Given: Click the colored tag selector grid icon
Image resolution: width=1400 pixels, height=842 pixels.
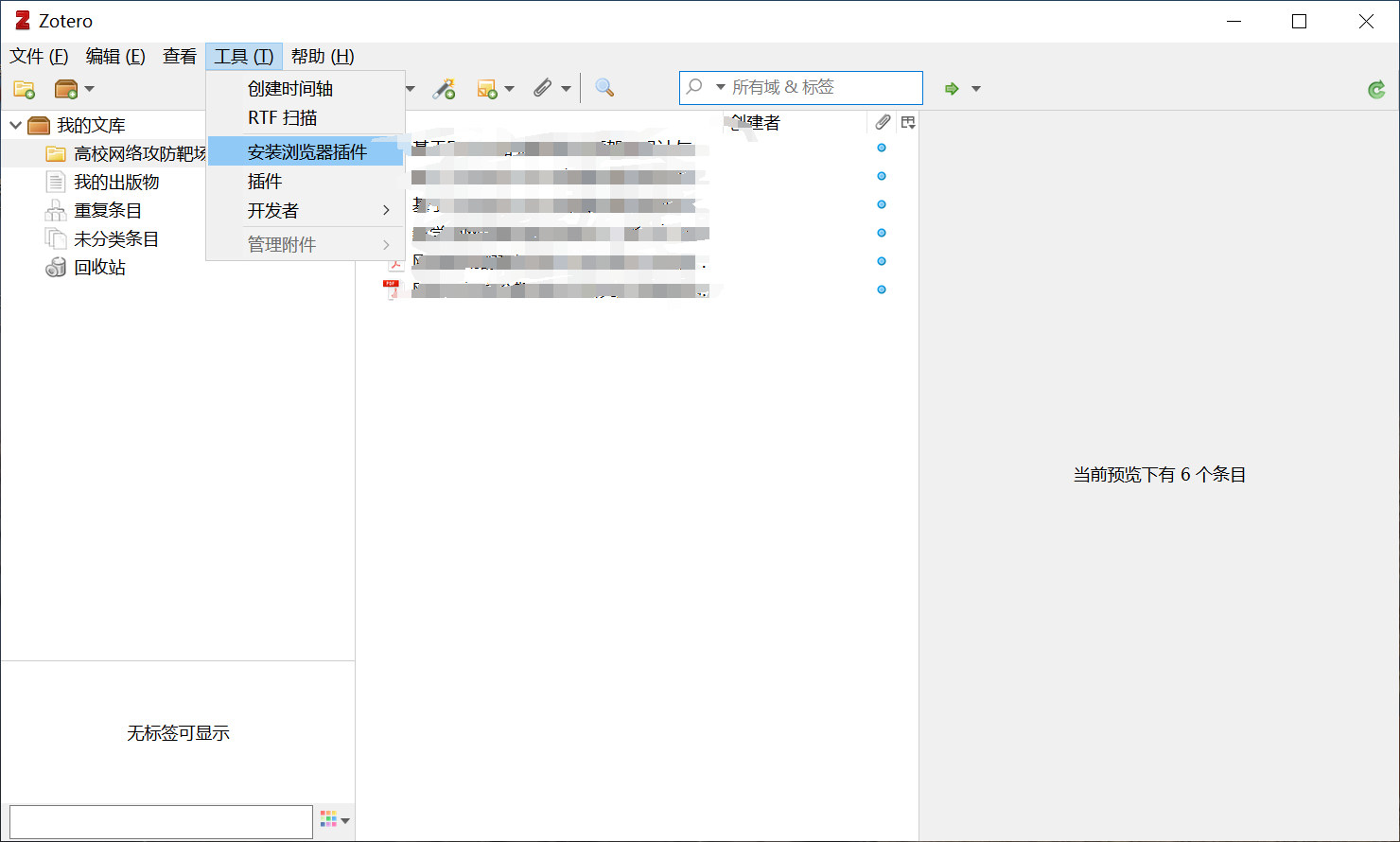Looking at the screenshot, I should click(328, 819).
